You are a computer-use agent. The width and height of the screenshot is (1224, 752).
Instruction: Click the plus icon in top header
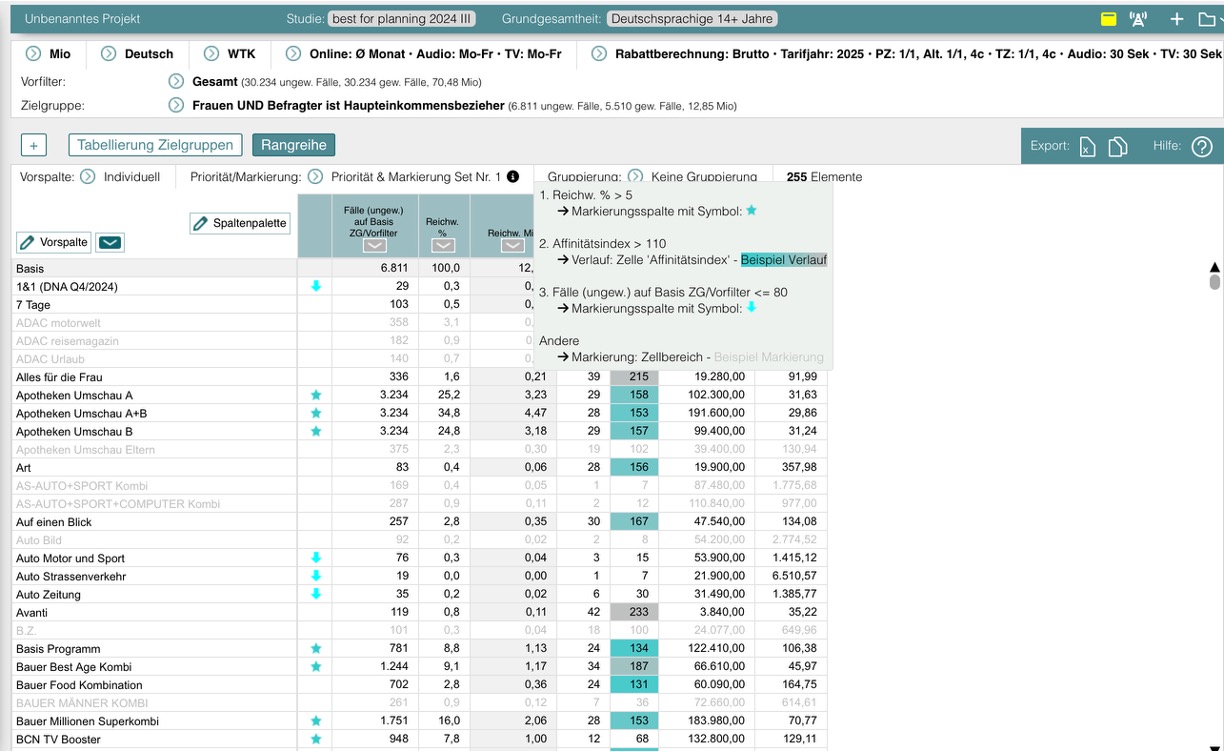(x=1177, y=19)
